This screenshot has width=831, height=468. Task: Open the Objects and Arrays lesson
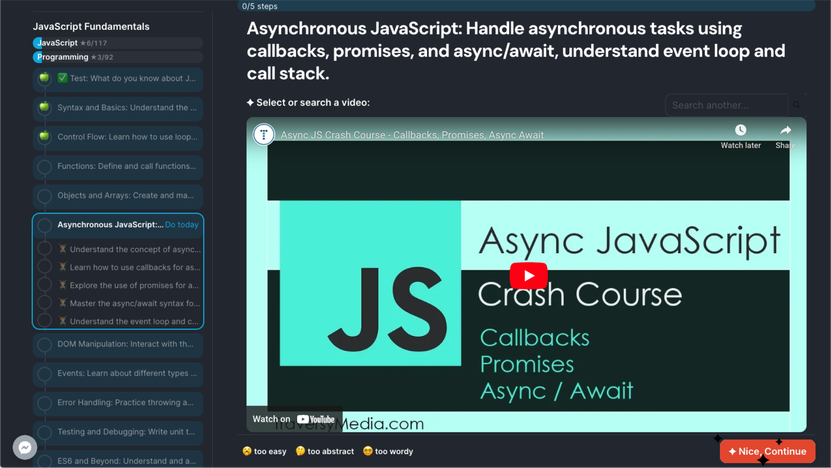(x=118, y=196)
